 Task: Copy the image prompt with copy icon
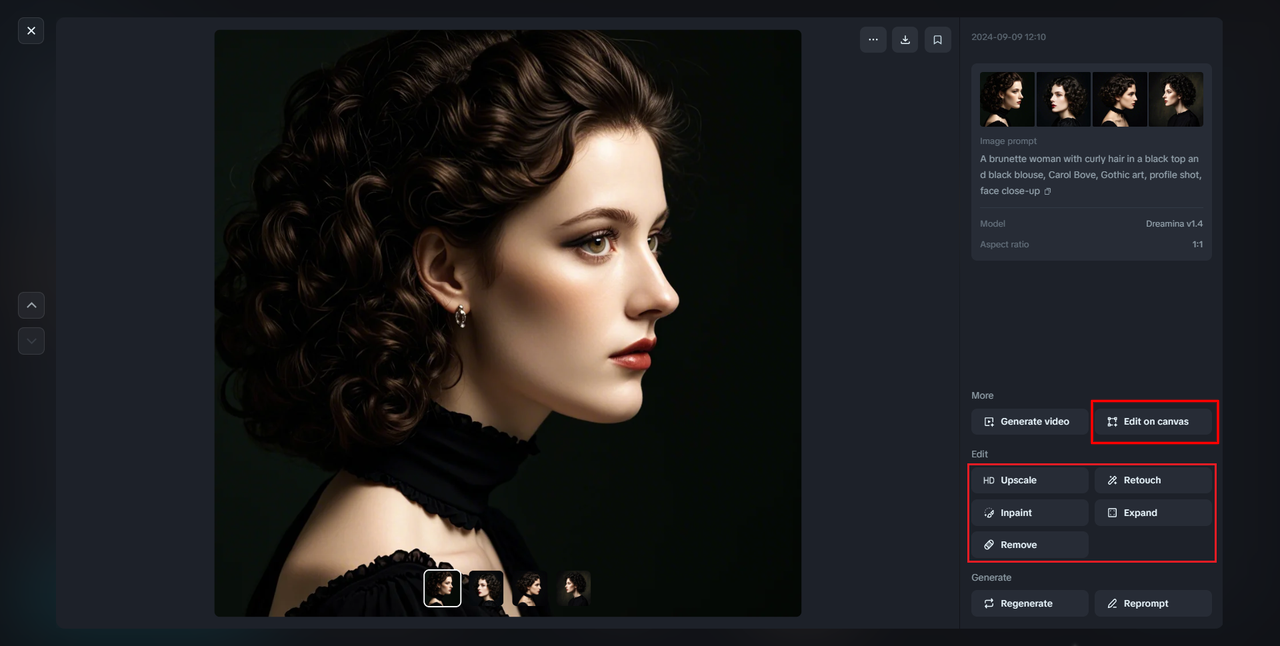1048,191
